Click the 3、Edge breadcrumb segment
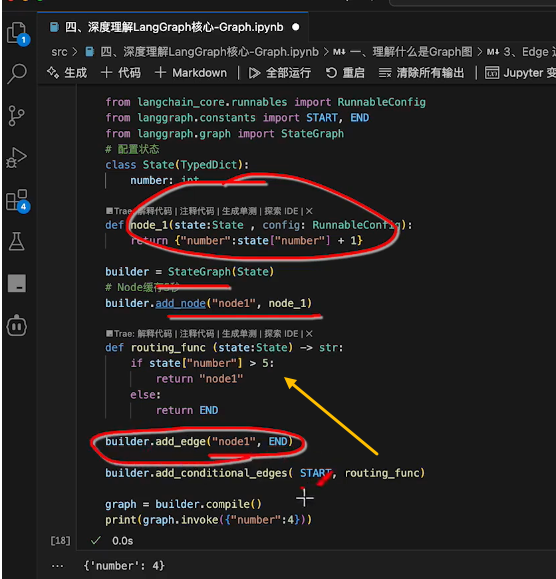Image resolution: width=556 pixels, height=579 pixels. pyautogui.click(x=521, y=52)
